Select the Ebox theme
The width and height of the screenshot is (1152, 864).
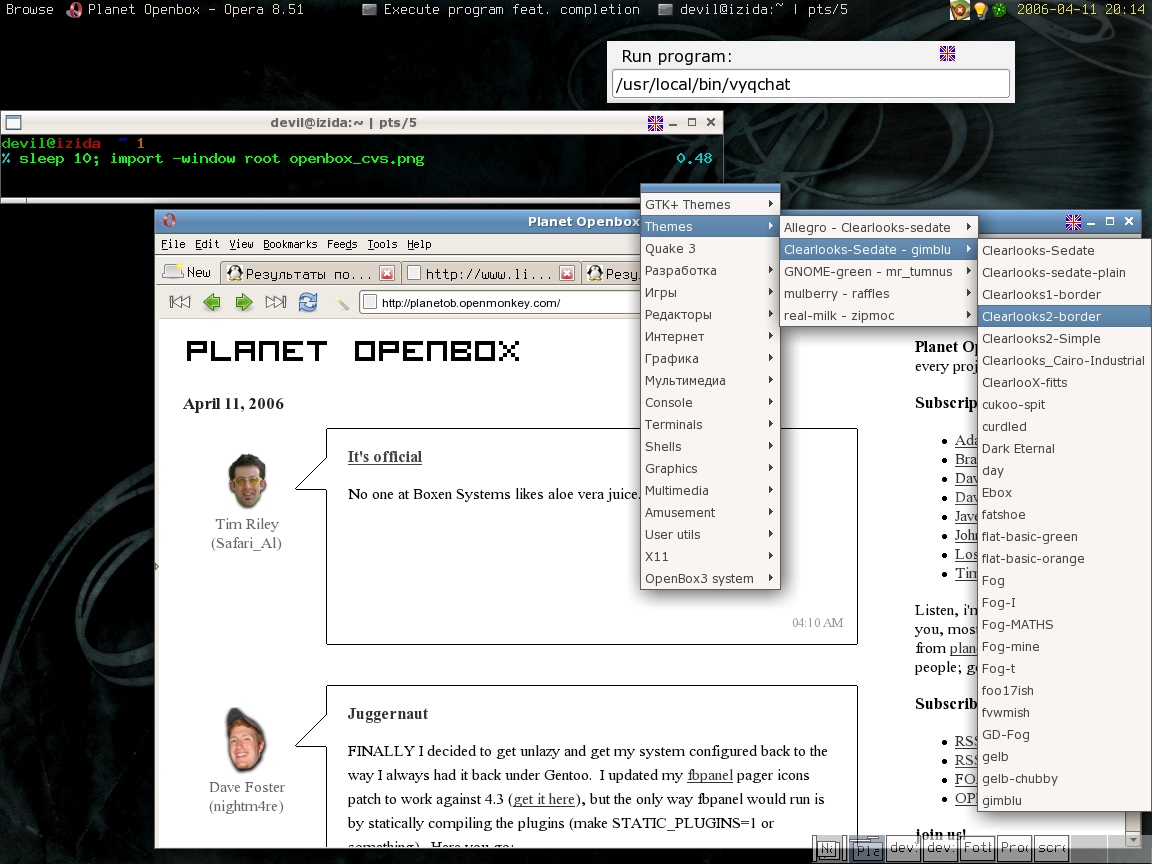click(1065, 493)
